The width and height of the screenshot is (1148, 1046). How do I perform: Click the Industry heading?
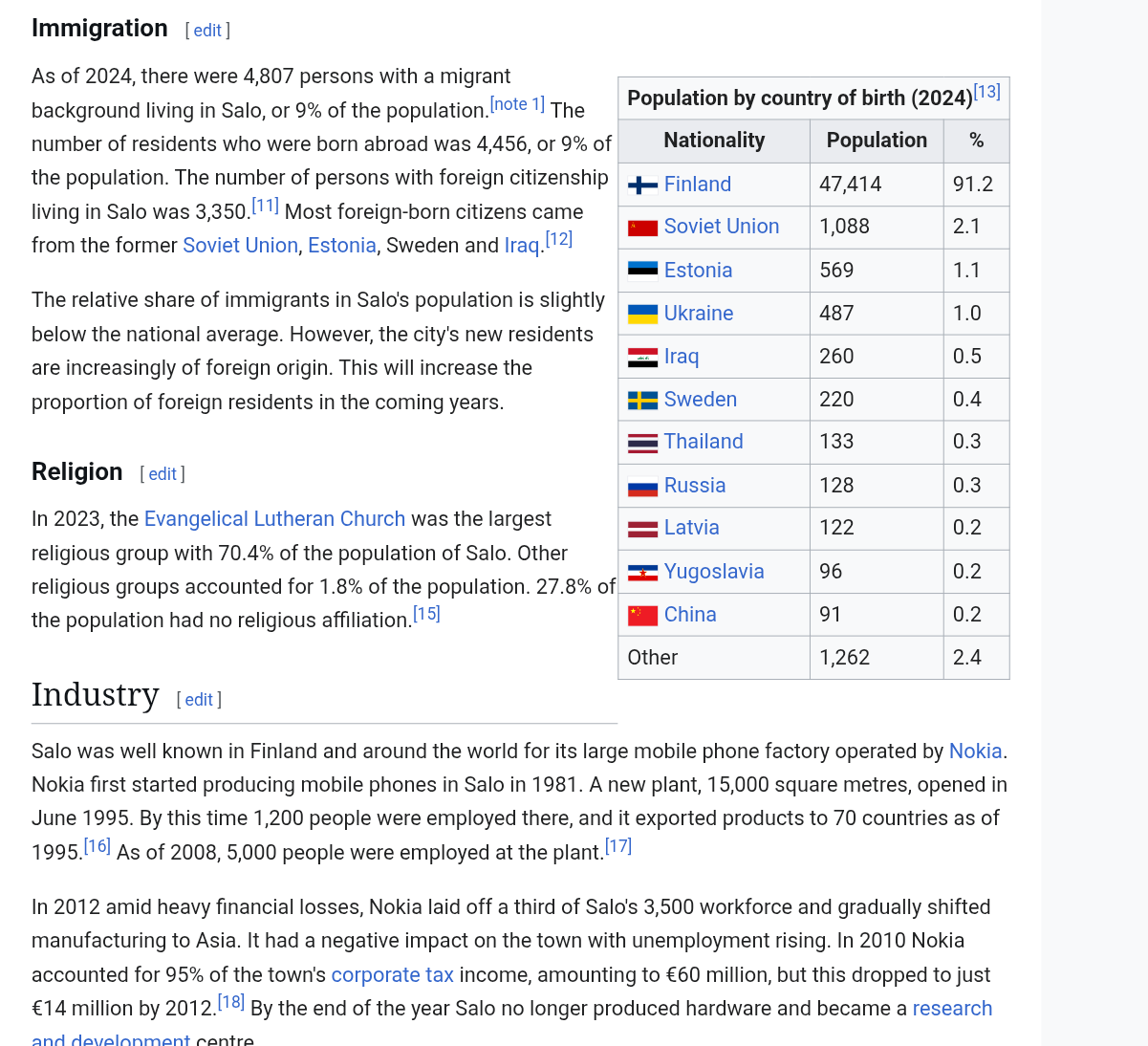96,695
